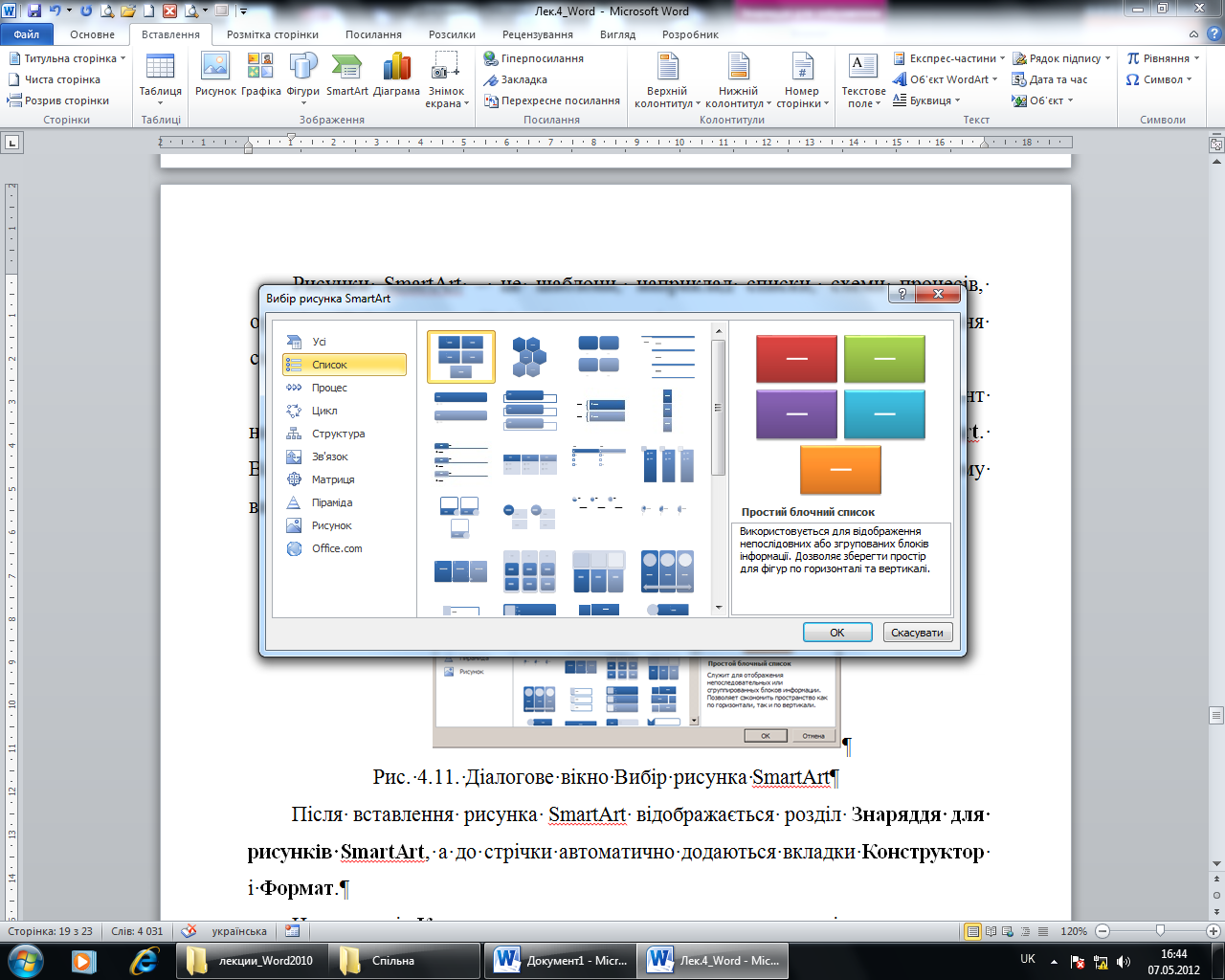The width and height of the screenshot is (1225, 980).
Task: Open Буквиця drop cap dropdown
Action: pyautogui.click(x=925, y=100)
